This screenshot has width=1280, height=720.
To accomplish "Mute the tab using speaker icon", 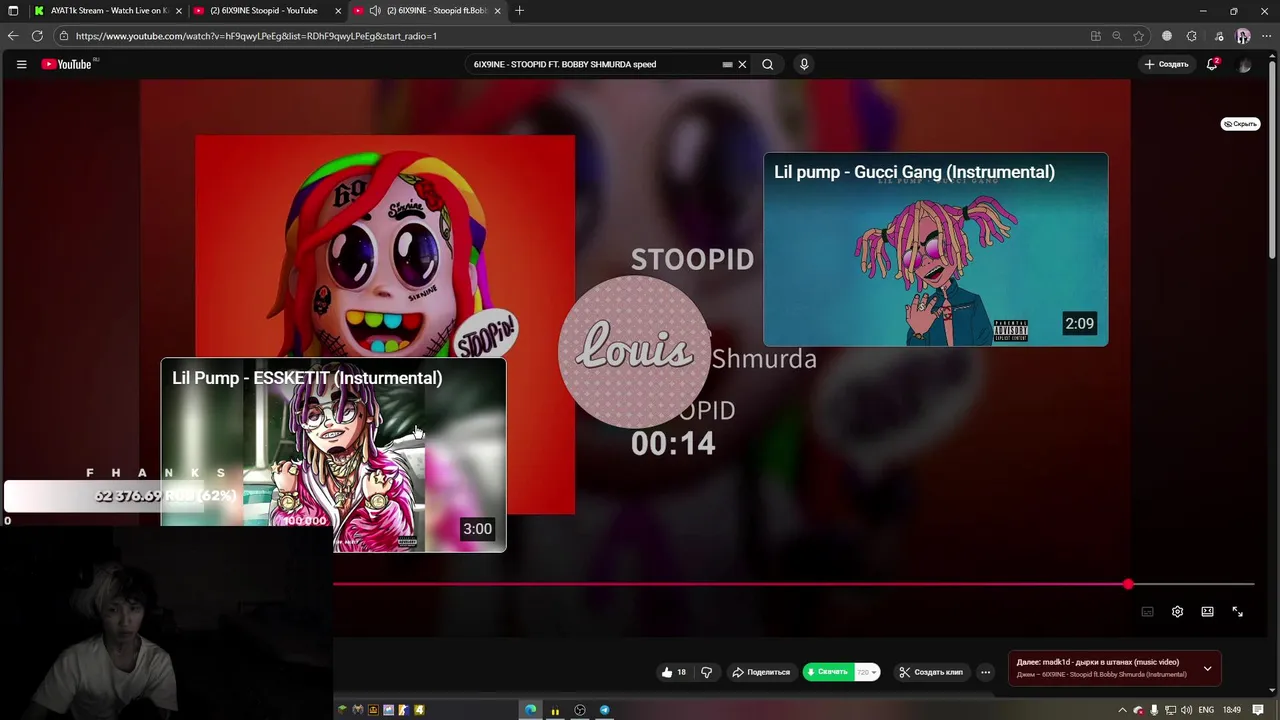I will 375,11.
